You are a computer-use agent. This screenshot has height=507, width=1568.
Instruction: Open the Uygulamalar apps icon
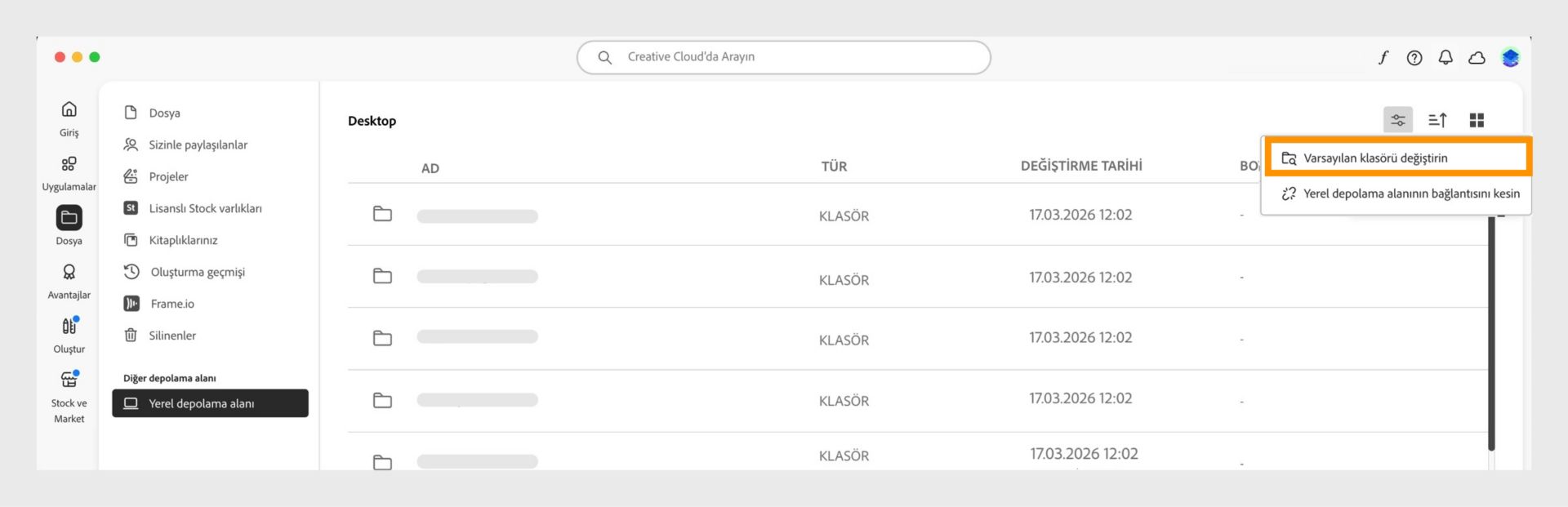69,164
